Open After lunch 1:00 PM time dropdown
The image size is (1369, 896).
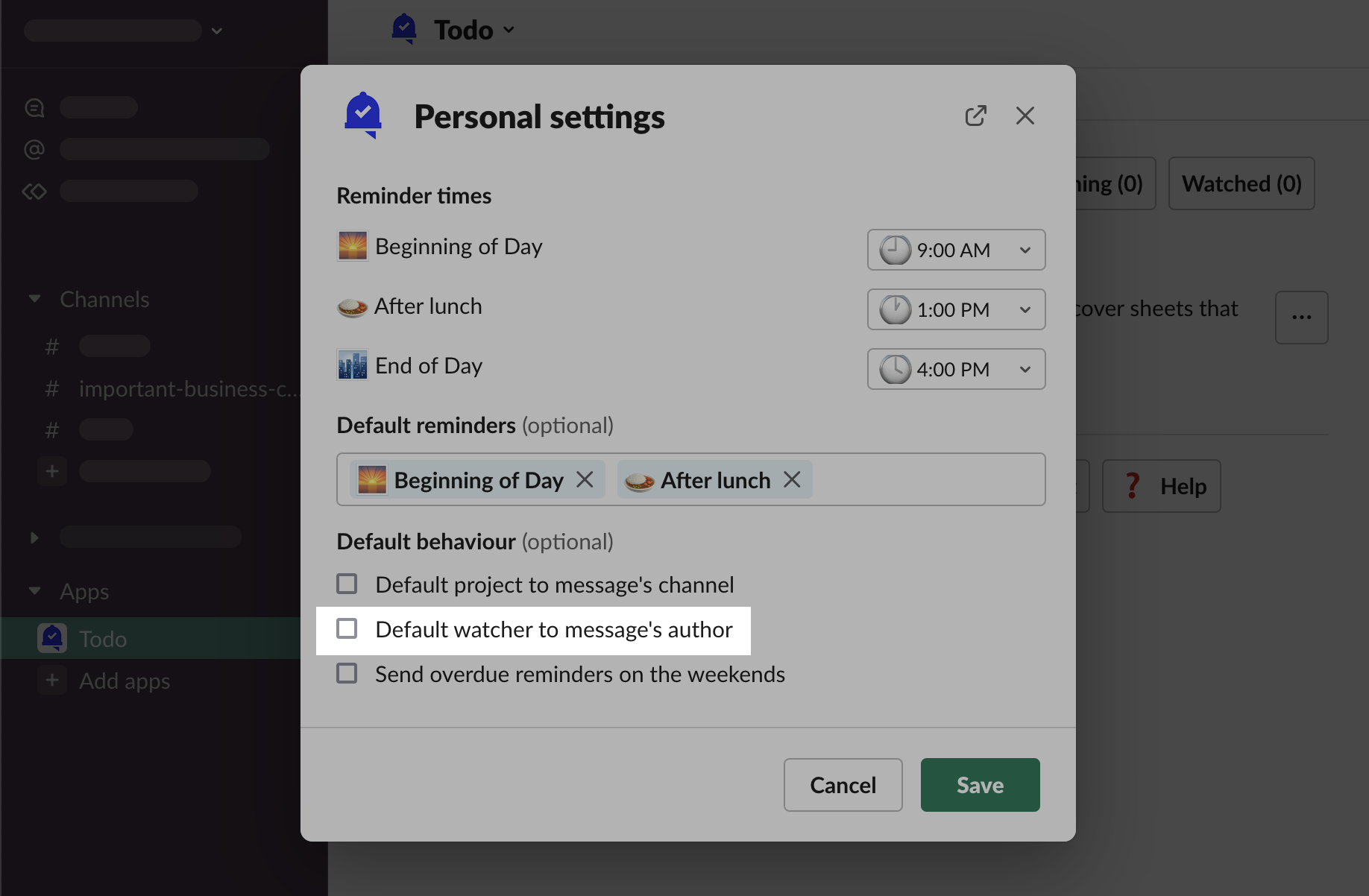956,309
